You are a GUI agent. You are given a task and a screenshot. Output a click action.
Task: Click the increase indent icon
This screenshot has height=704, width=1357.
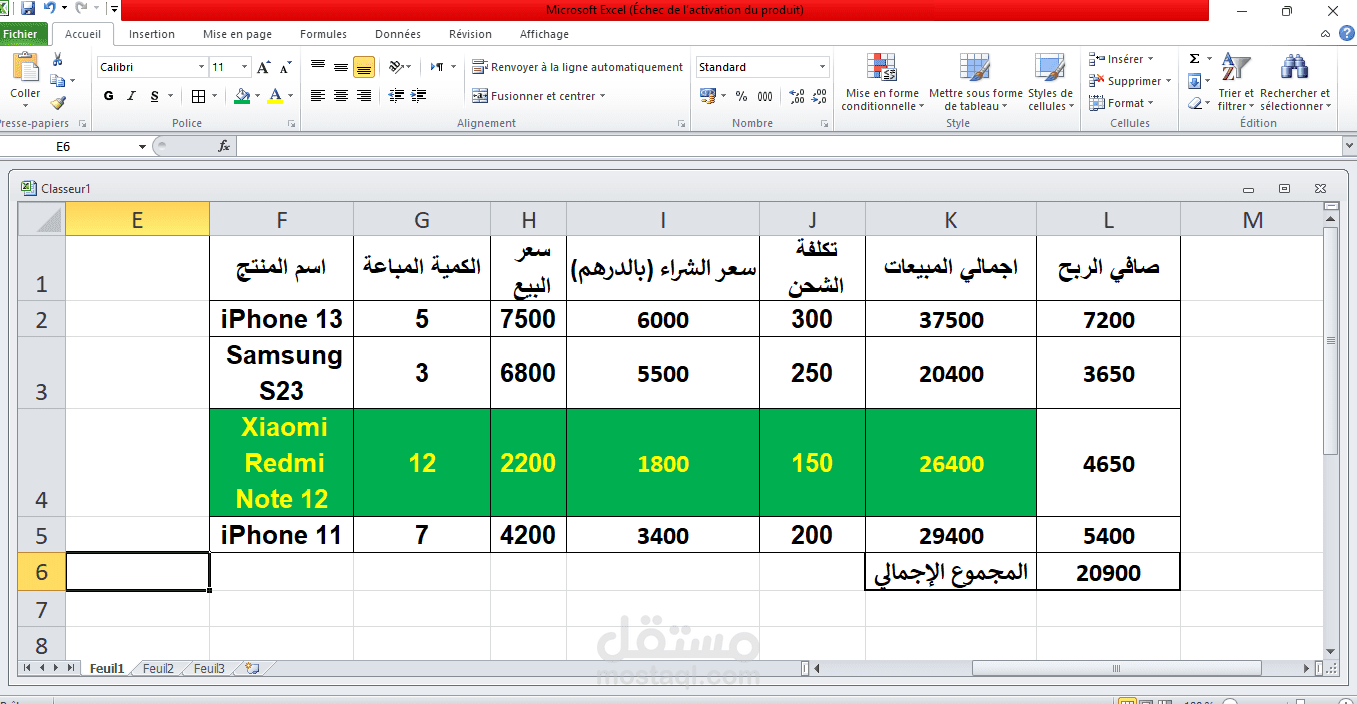pyautogui.click(x=417, y=96)
